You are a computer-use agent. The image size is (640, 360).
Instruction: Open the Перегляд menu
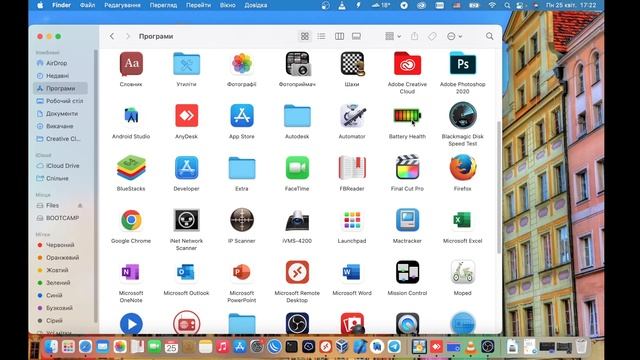163,5
